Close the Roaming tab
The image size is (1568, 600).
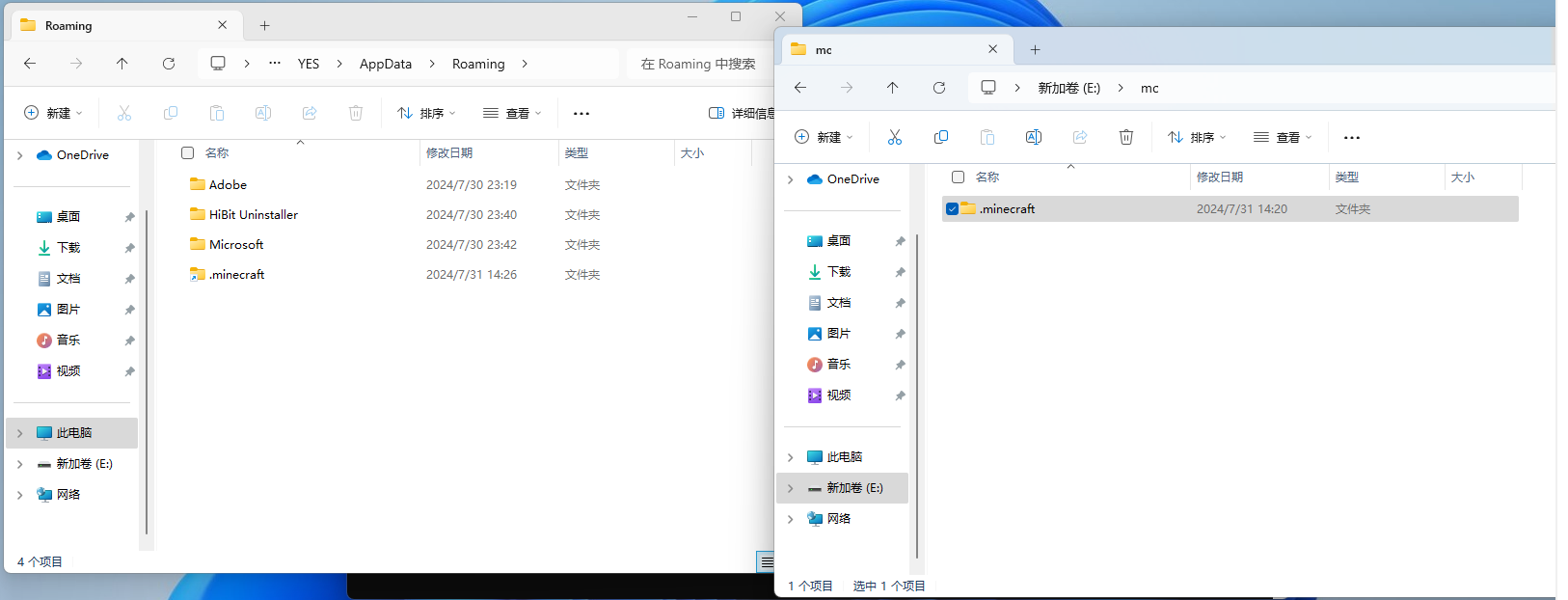click(x=223, y=26)
